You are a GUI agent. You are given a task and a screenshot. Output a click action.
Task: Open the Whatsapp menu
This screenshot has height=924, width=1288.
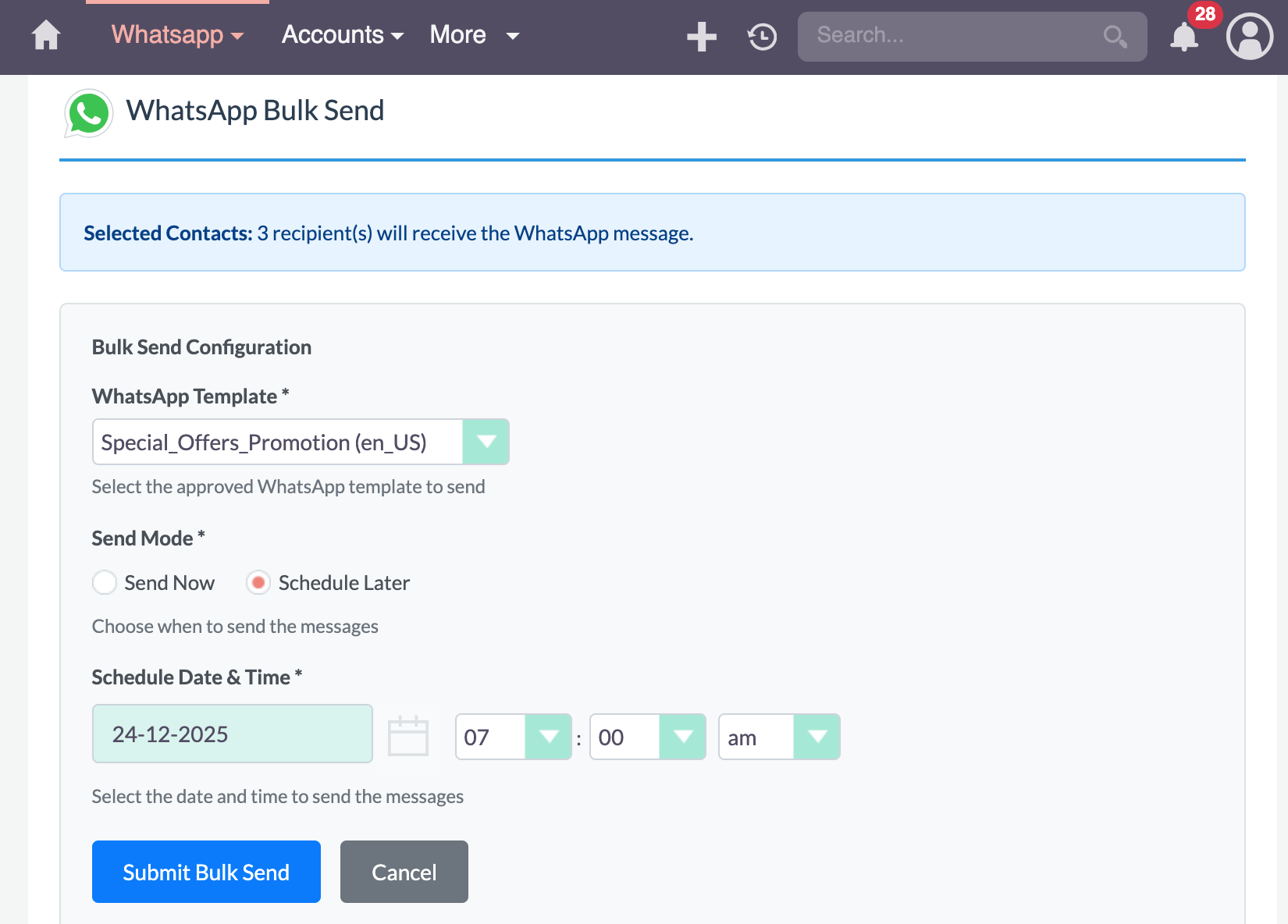168,34
